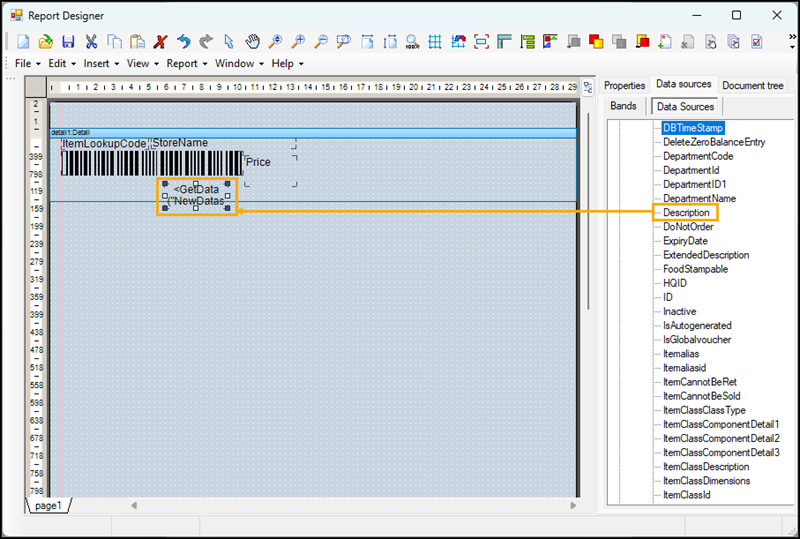Click the first magnifier zoom icon beside the hand tool
Image resolution: width=800 pixels, height=539 pixels.
275,42
